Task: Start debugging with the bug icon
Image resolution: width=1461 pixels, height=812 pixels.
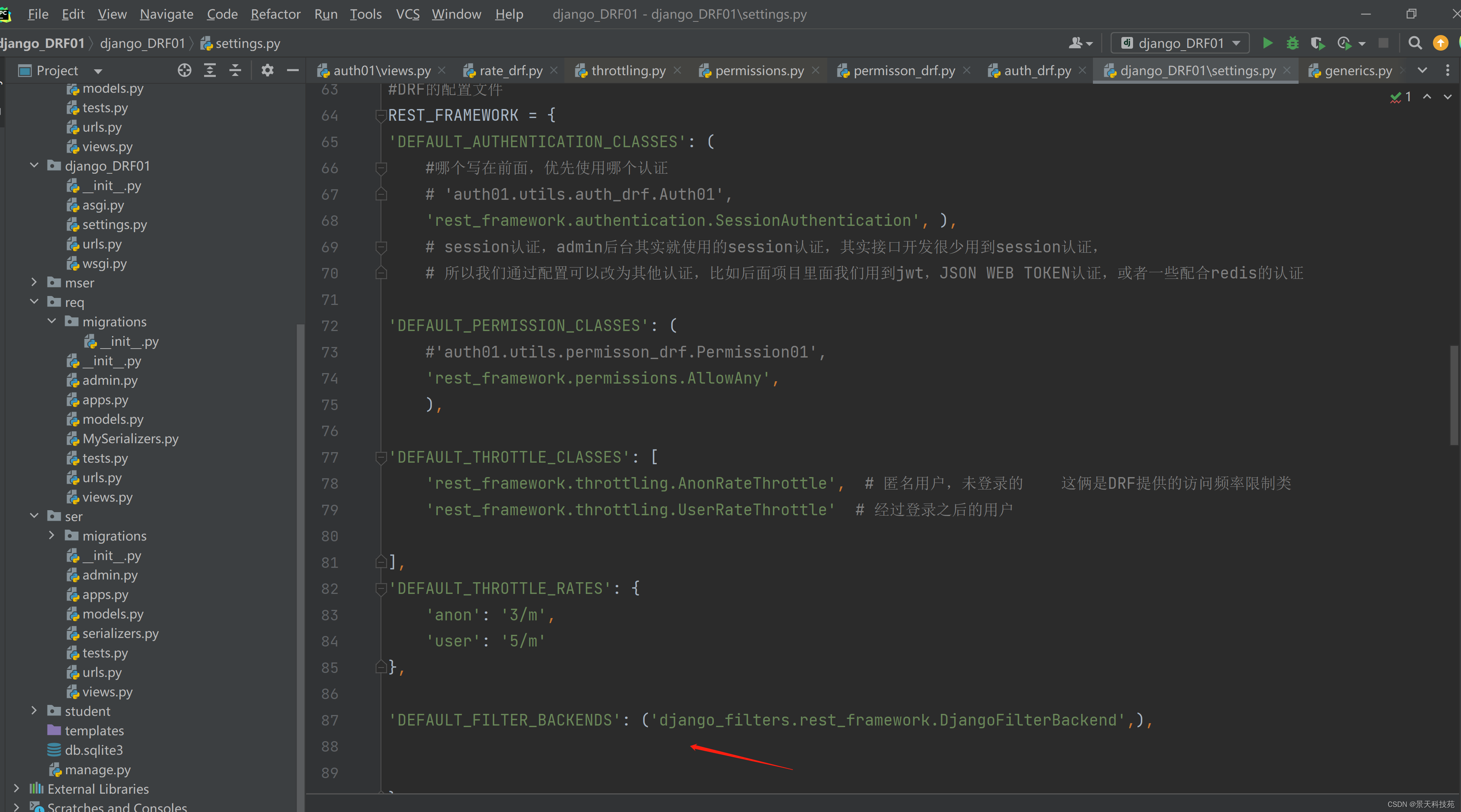Action: point(1293,43)
